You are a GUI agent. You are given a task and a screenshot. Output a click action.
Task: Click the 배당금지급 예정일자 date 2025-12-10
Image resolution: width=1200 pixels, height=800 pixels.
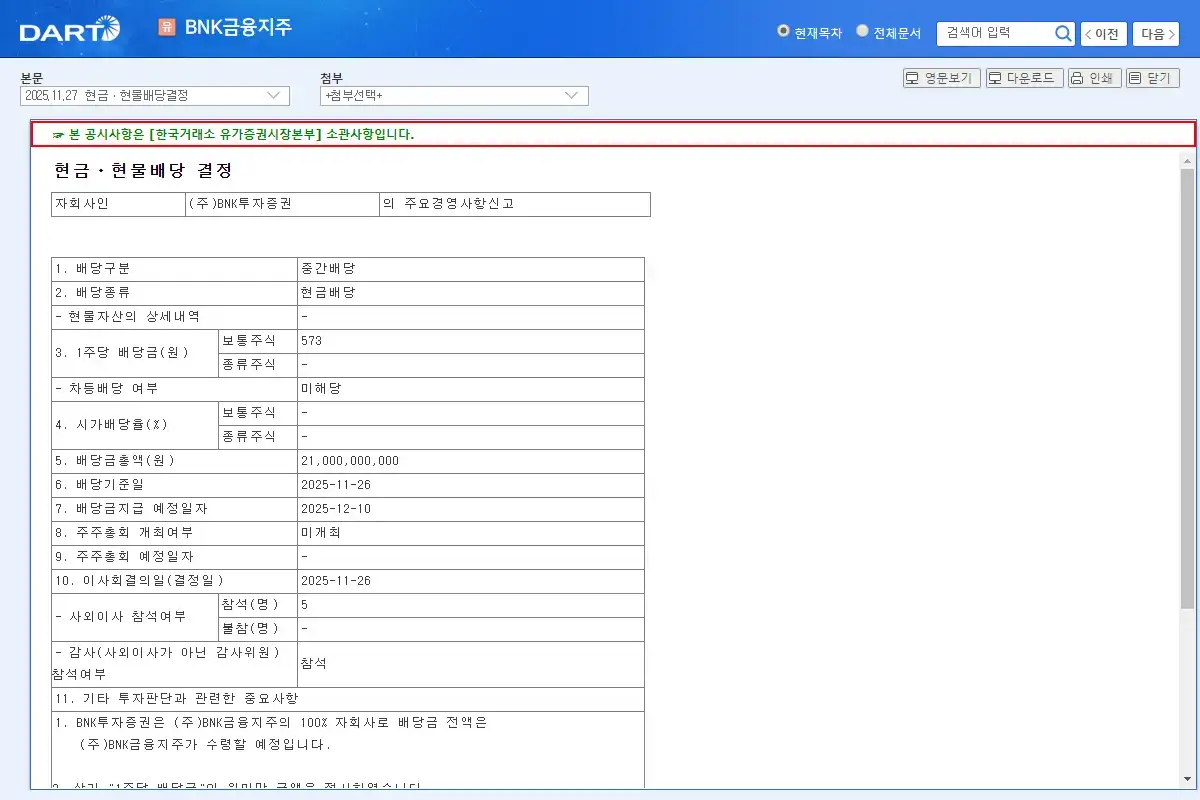click(x=336, y=509)
